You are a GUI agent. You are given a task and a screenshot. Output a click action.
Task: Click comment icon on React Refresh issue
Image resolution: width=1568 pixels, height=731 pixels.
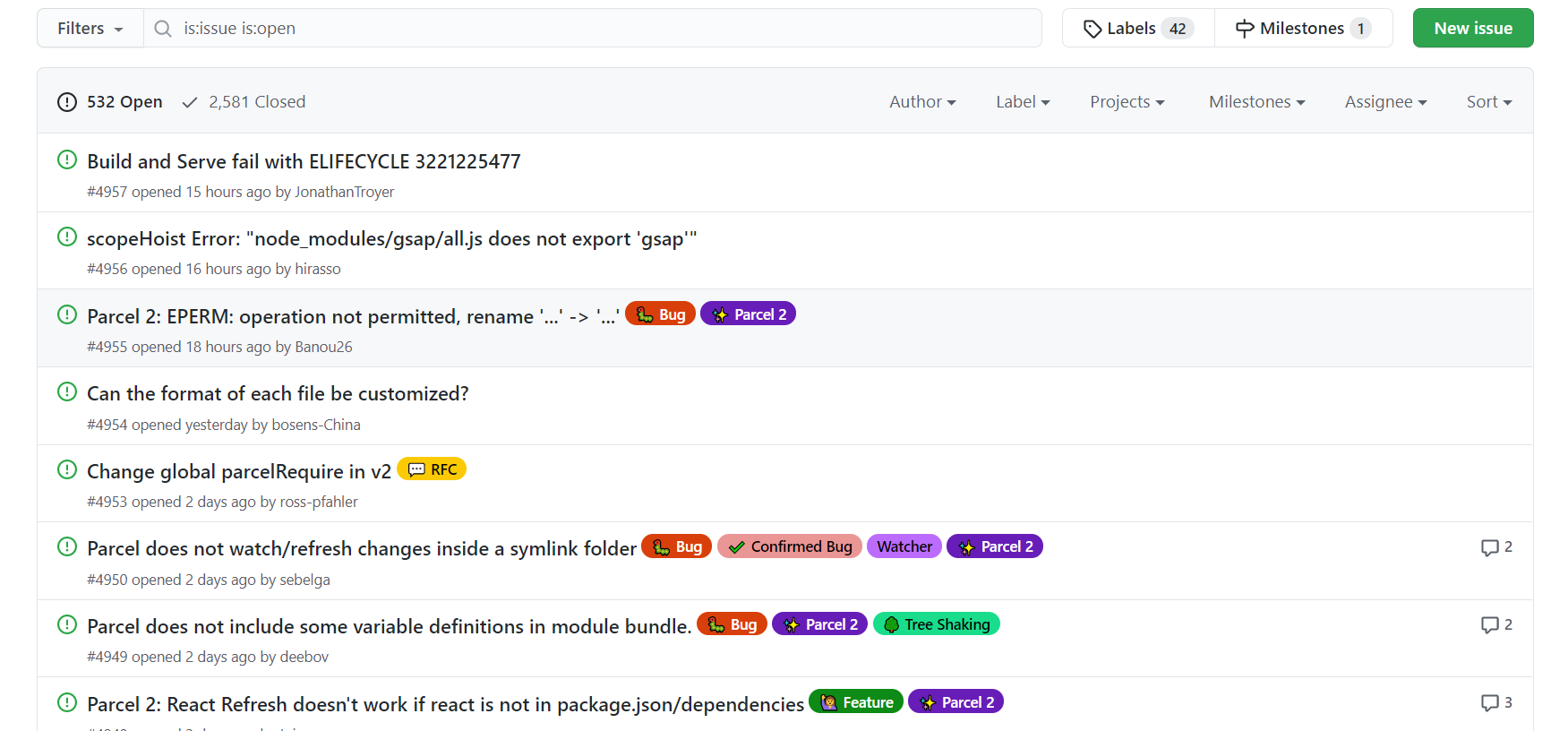[1489, 703]
